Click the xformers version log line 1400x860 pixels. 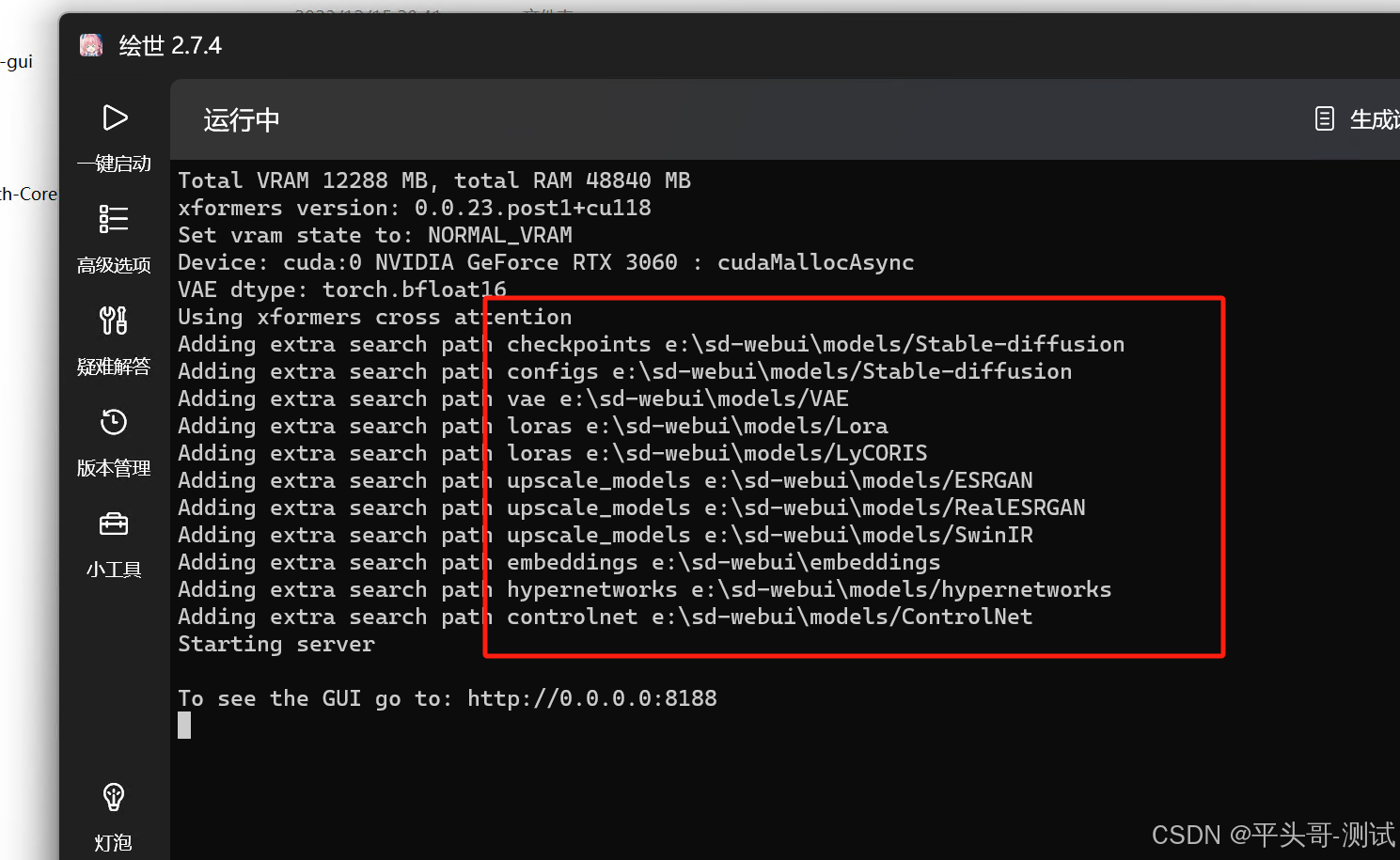click(415, 208)
